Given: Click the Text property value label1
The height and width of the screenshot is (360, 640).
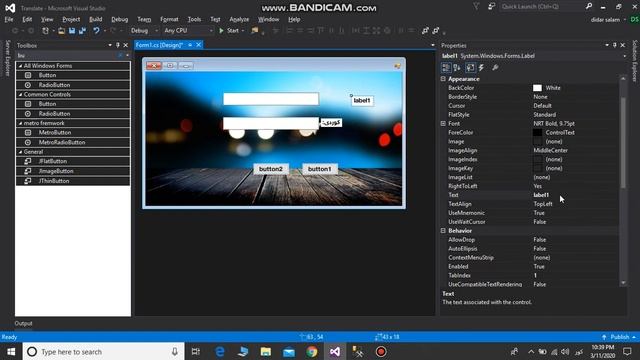Looking at the screenshot, I should pos(541,195).
